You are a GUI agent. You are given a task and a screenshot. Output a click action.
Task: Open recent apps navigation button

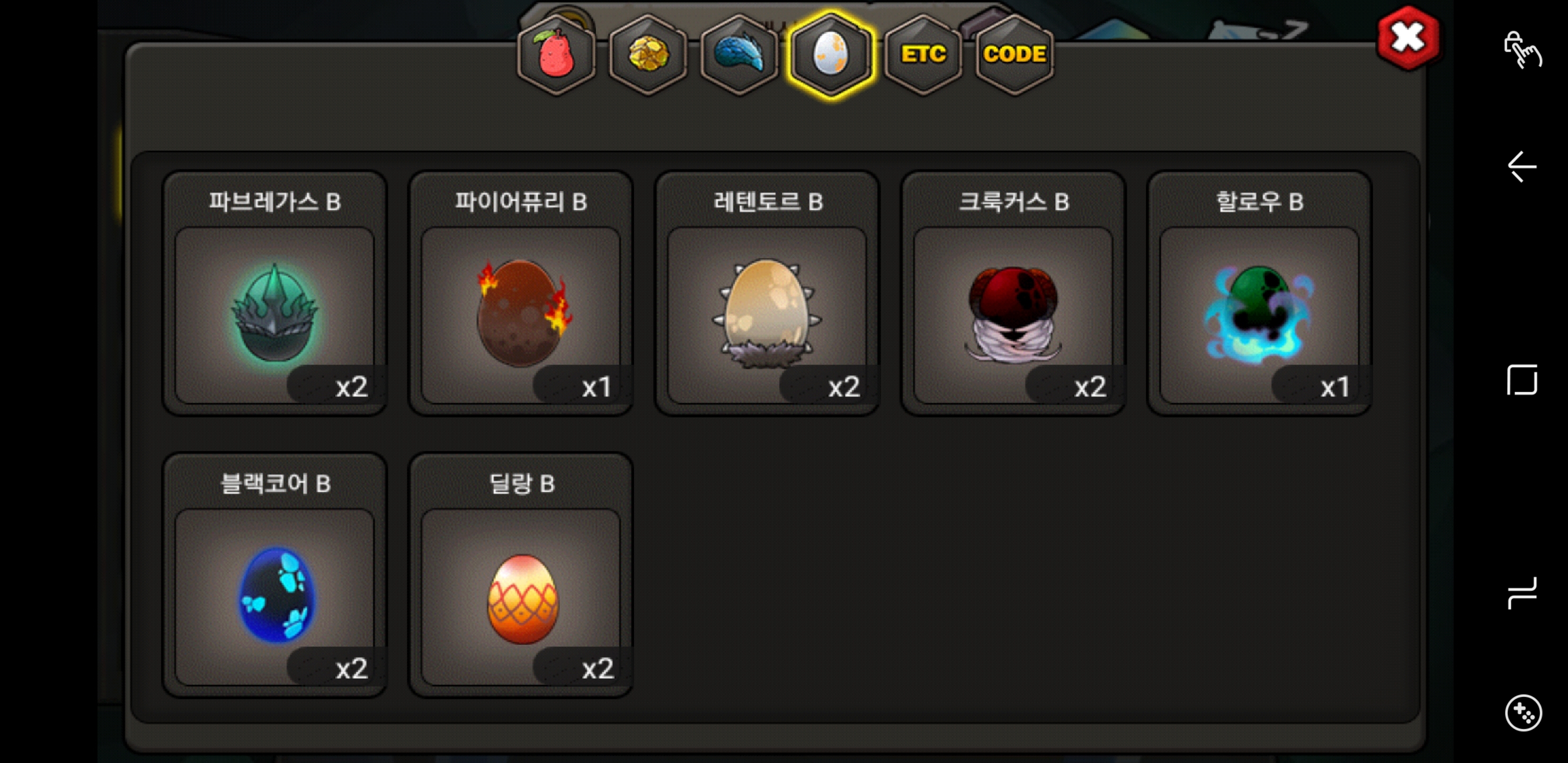pos(1522,592)
